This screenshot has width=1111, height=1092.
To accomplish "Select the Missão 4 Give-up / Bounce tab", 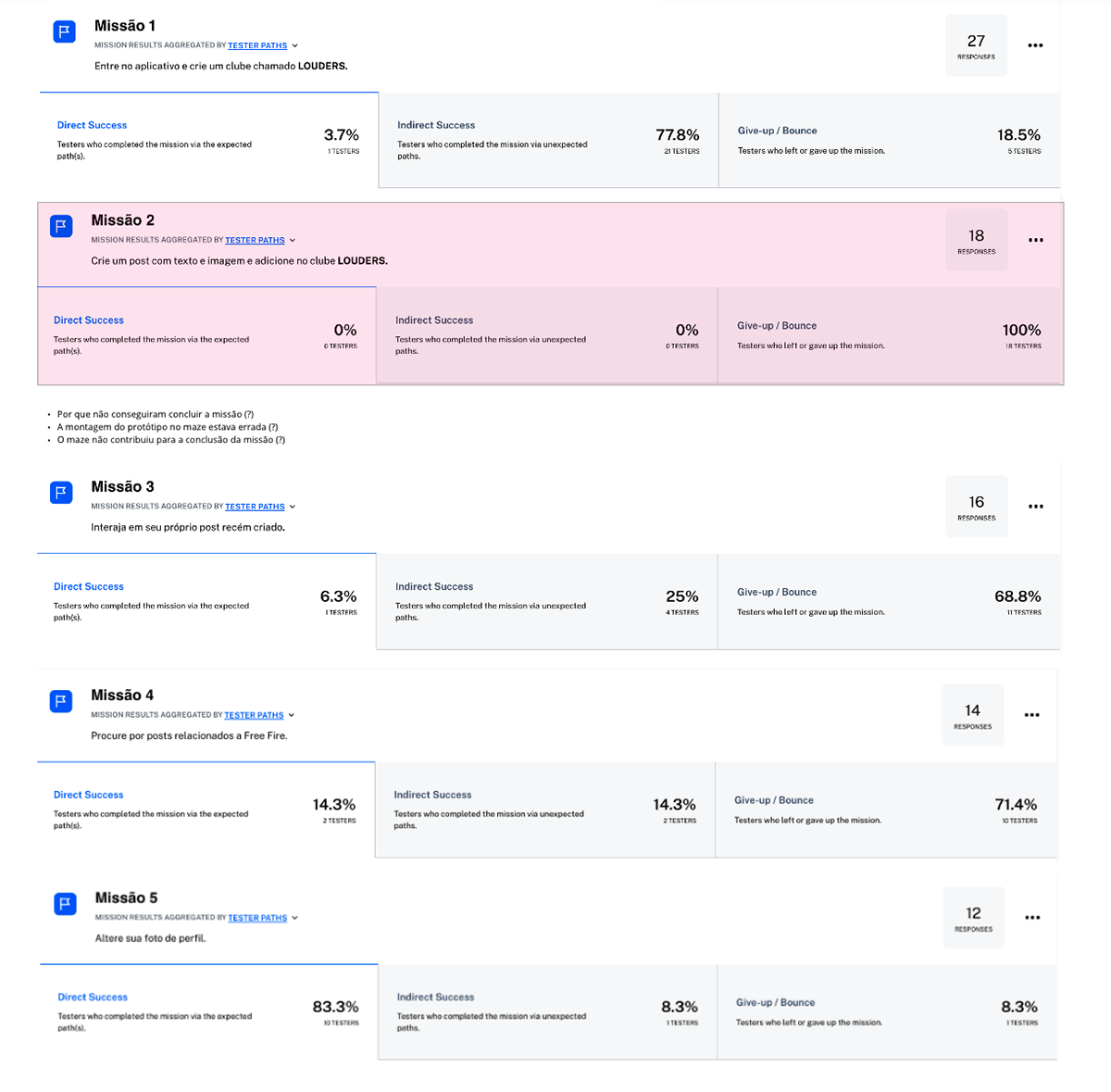I will click(x=886, y=810).
